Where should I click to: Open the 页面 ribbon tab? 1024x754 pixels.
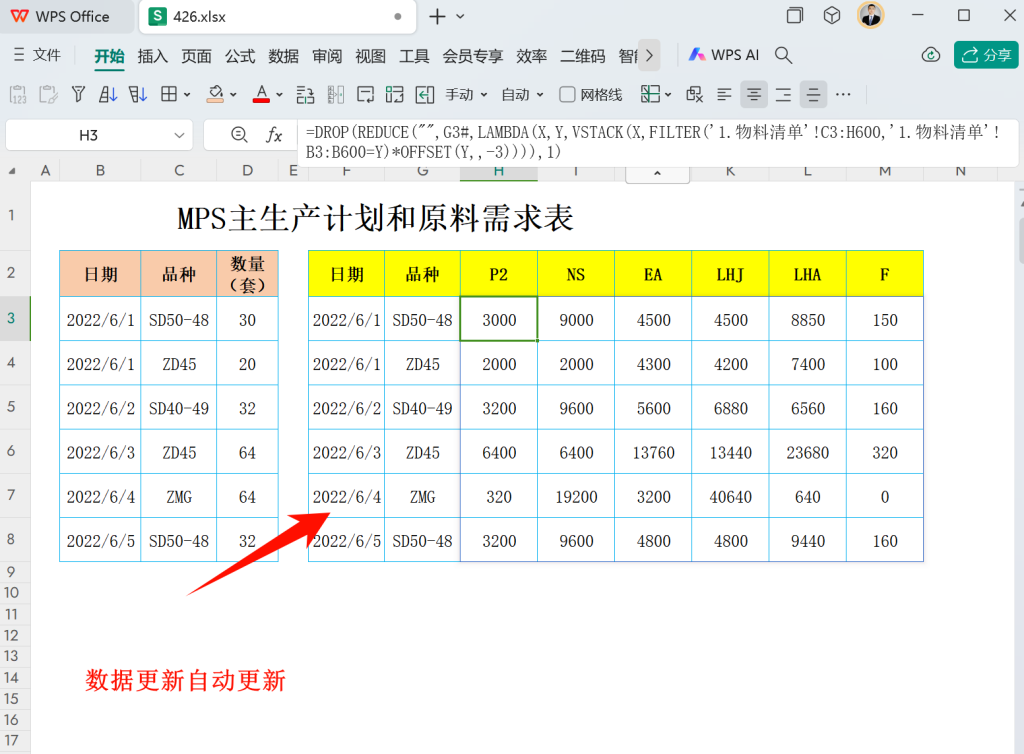(196, 56)
